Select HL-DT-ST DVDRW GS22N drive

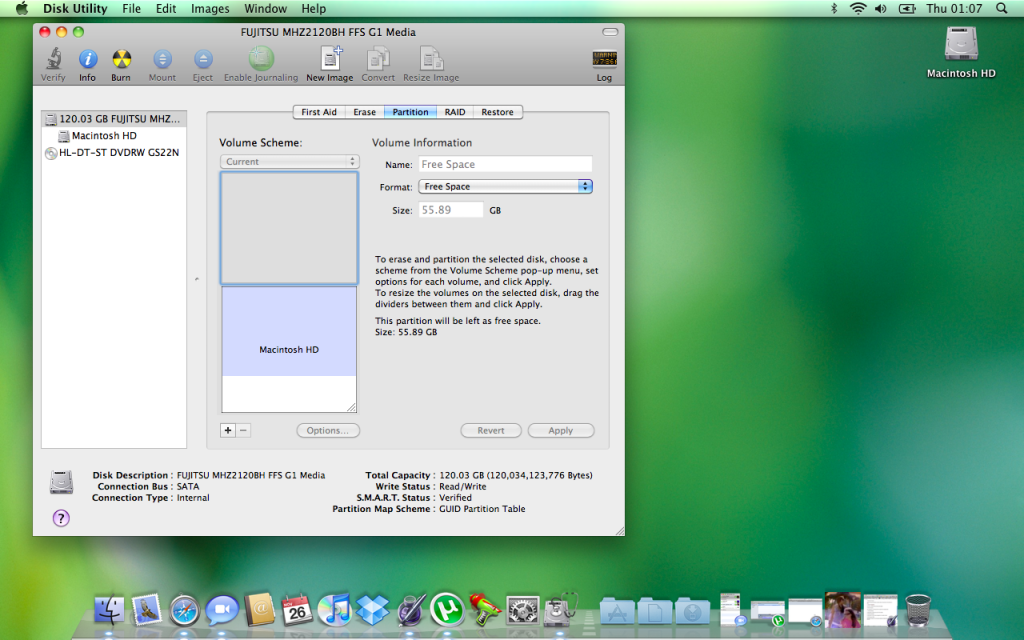[114, 153]
